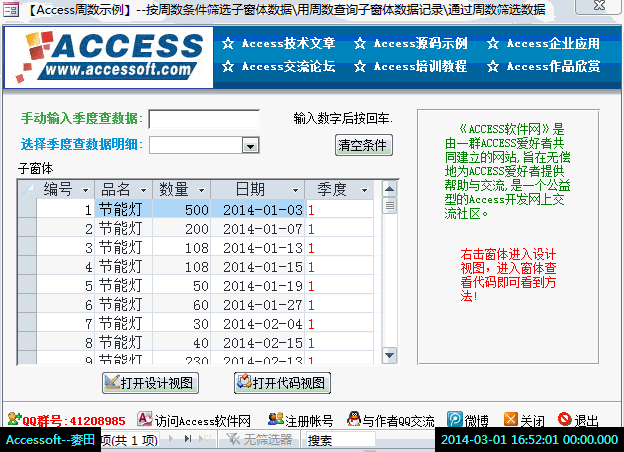624x452 pixels.
Task: Click cell with date 2014-01-13
Action: point(258,247)
